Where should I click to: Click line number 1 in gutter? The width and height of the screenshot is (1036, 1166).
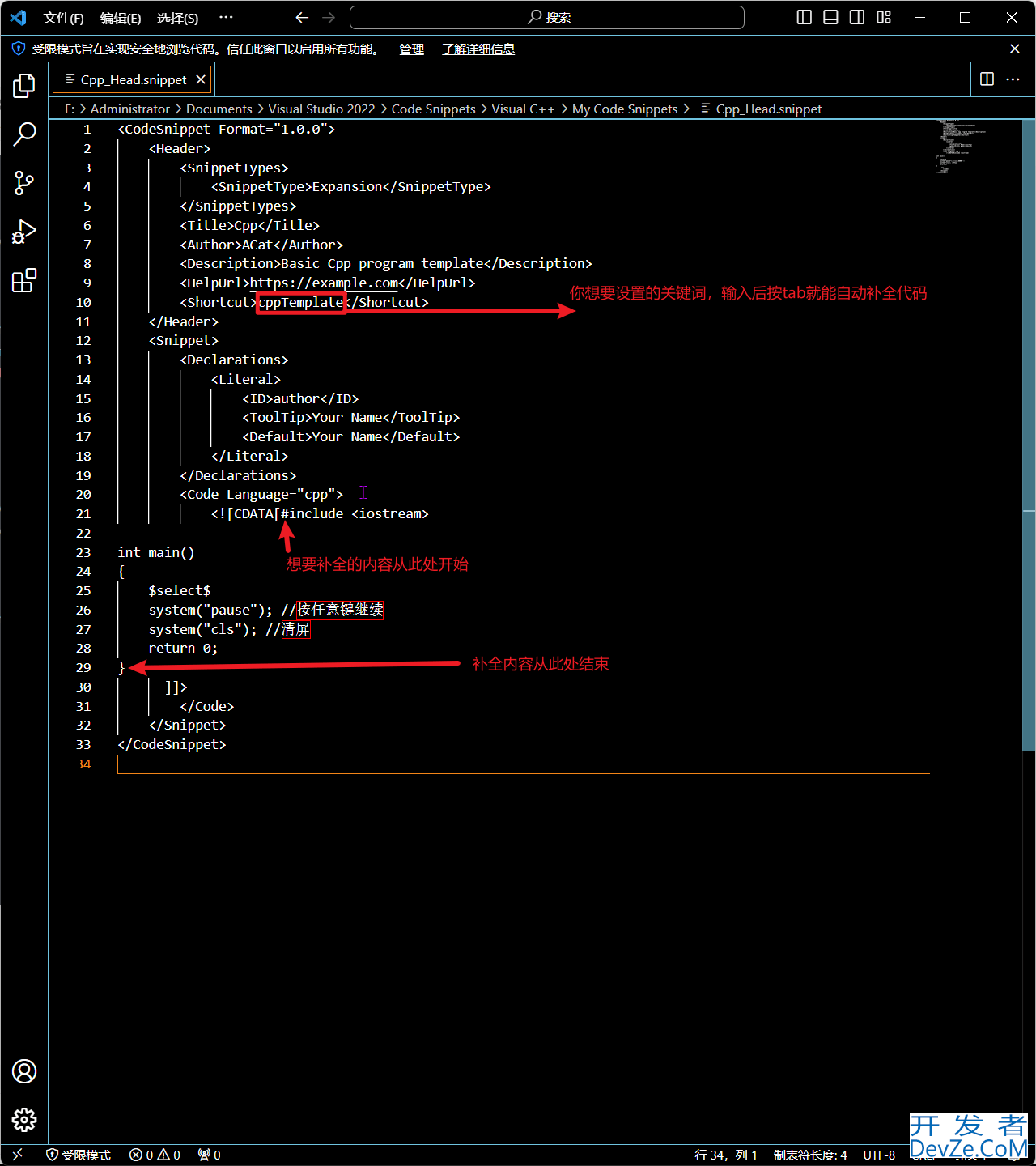coord(87,129)
